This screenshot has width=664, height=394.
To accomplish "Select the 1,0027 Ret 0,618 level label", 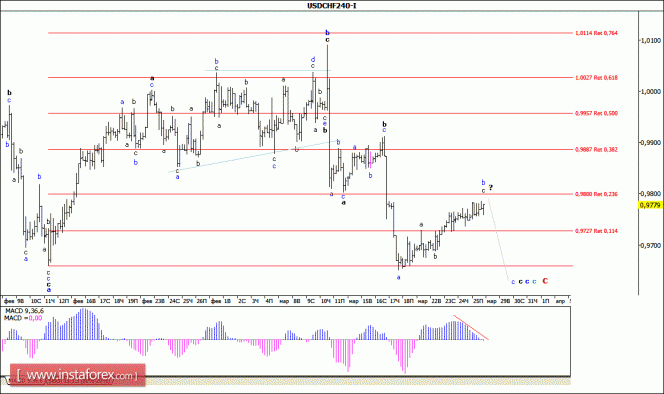I will (x=596, y=78).
